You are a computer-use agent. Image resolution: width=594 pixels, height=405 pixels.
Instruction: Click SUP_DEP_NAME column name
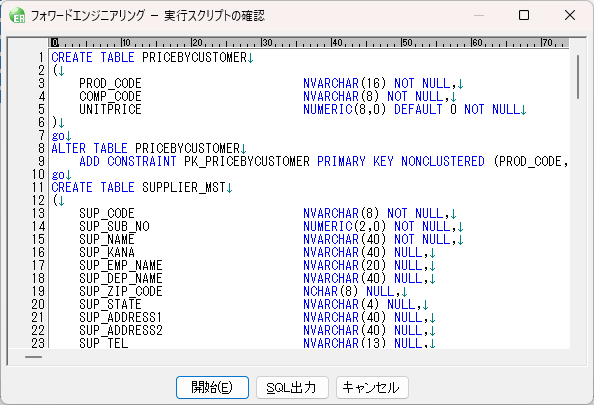click(121, 278)
